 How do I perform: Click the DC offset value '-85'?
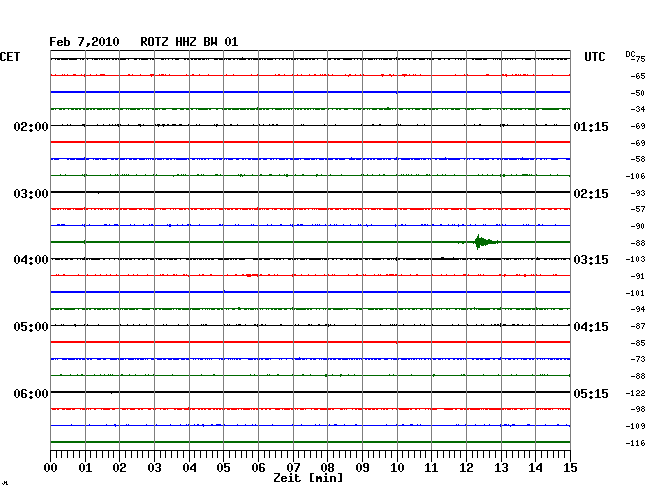639,343
